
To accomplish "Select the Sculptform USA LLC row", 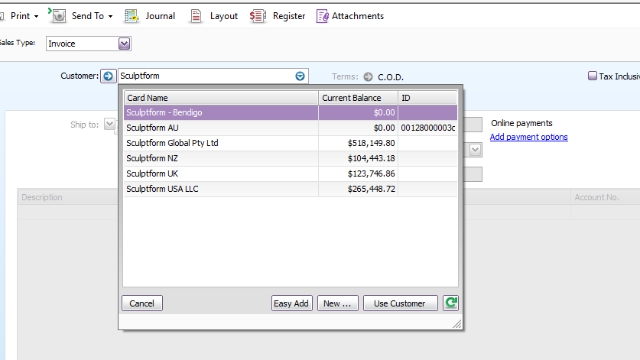I will point(290,189).
